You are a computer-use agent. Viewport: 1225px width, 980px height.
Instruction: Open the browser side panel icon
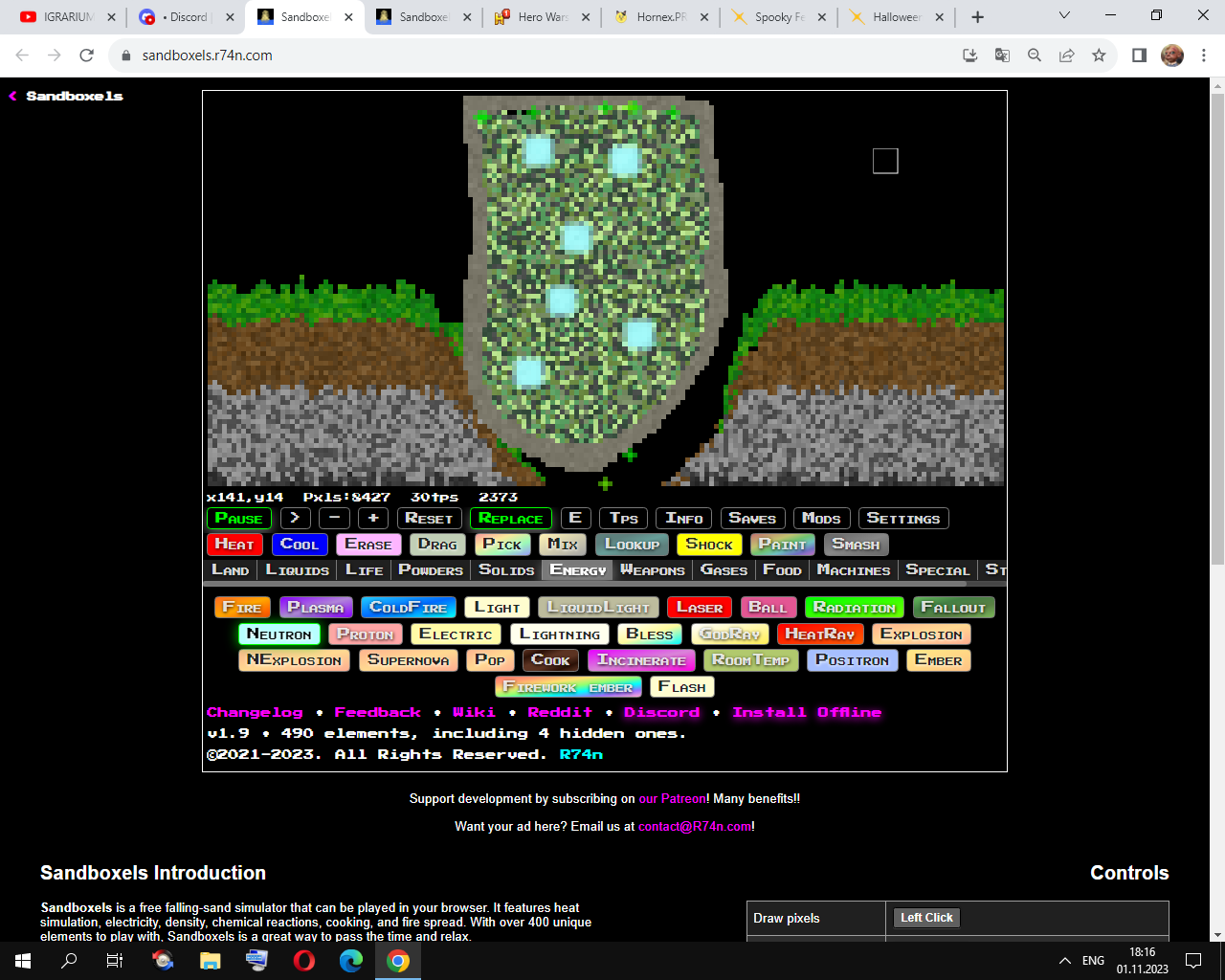[1139, 56]
